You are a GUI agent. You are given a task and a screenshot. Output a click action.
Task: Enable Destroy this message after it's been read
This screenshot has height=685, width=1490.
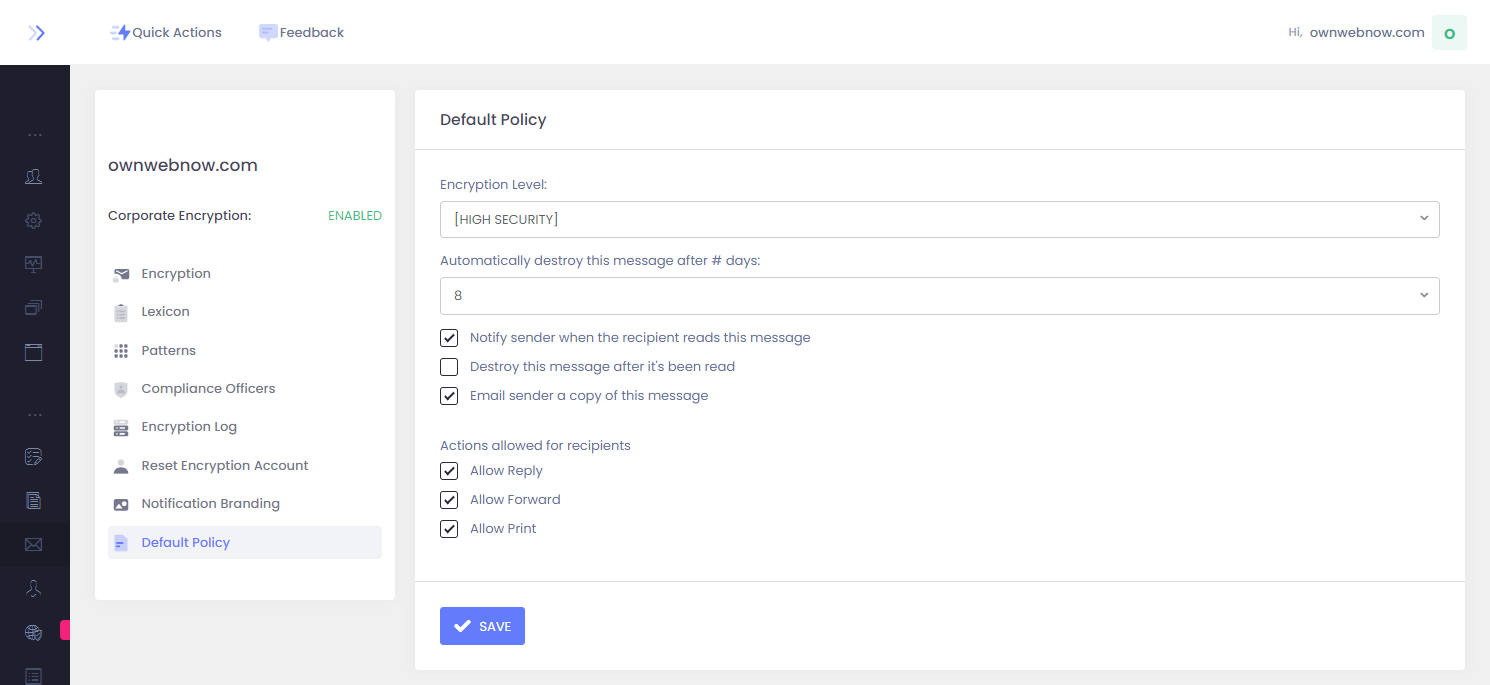tap(449, 367)
